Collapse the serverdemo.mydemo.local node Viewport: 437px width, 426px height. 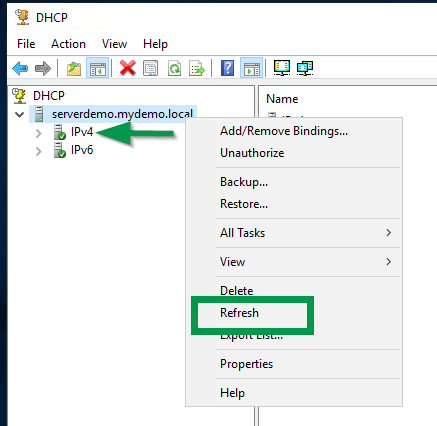click(20, 115)
